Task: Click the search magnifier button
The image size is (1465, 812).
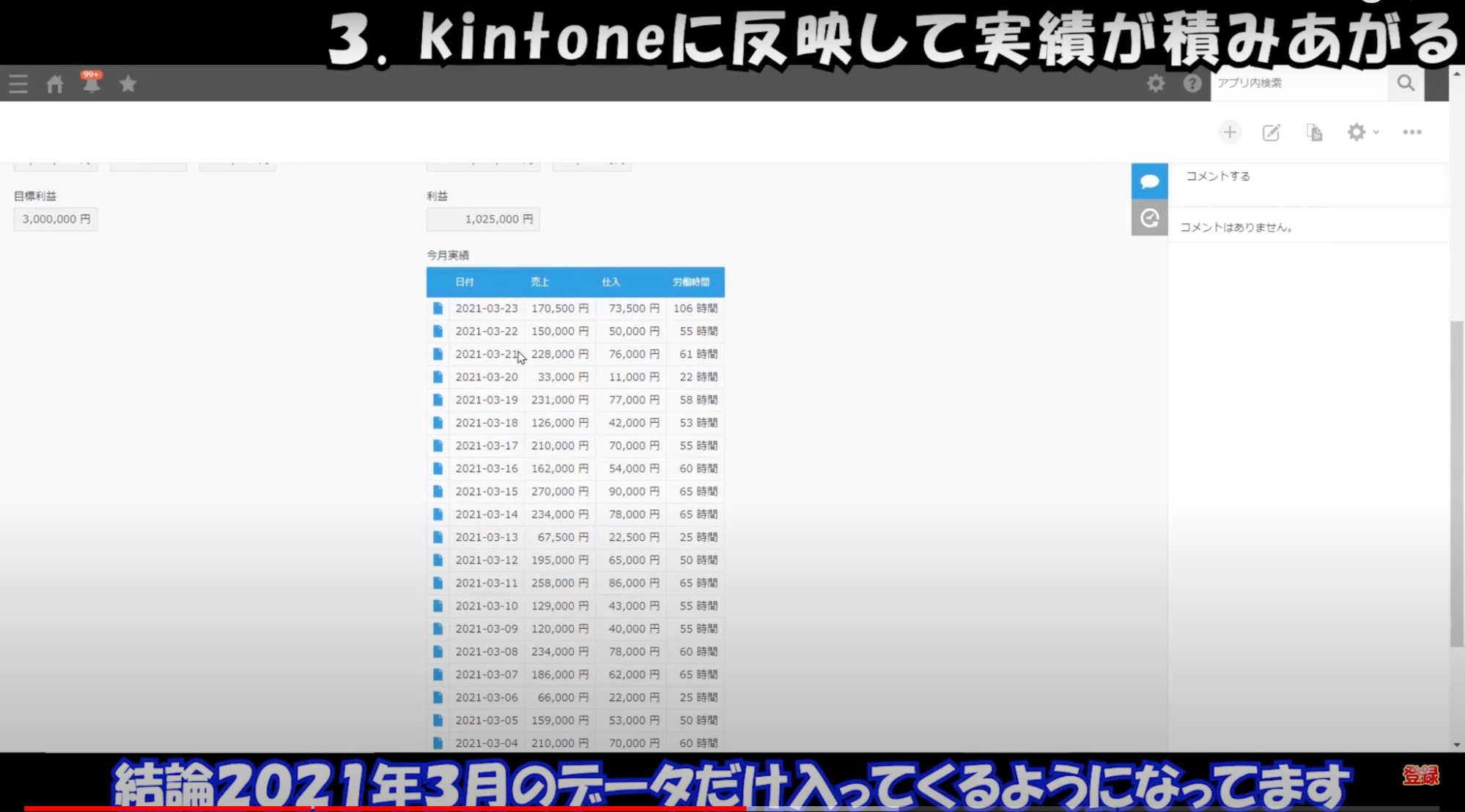Action: (x=1406, y=84)
